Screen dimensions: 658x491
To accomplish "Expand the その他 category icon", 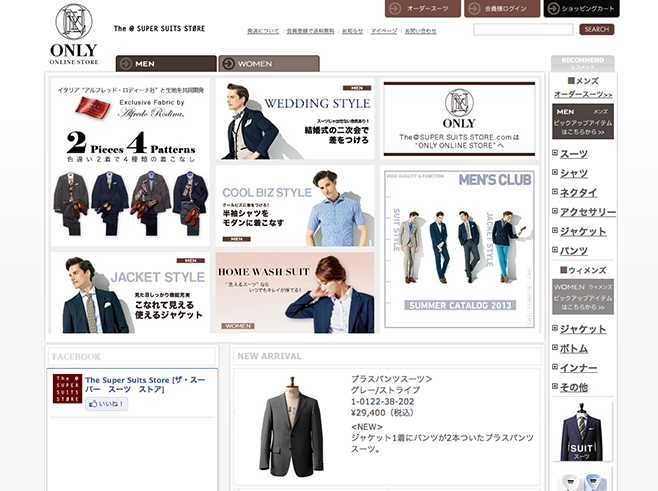I will point(555,386).
